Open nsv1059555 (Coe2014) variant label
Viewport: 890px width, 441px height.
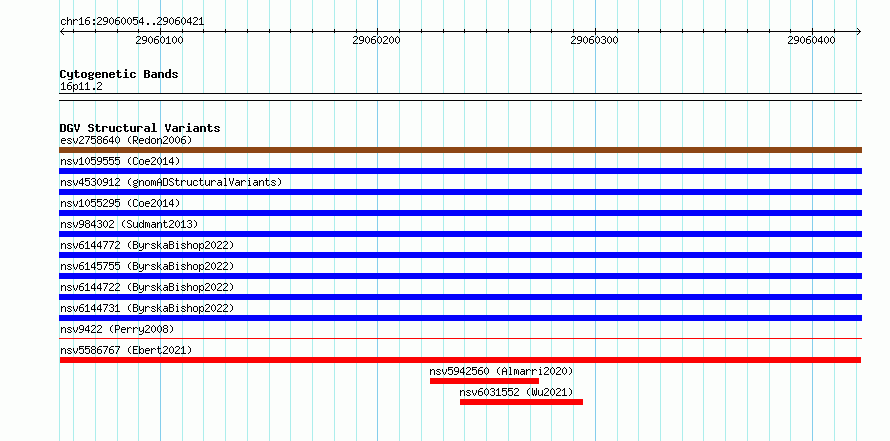pos(120,161)
